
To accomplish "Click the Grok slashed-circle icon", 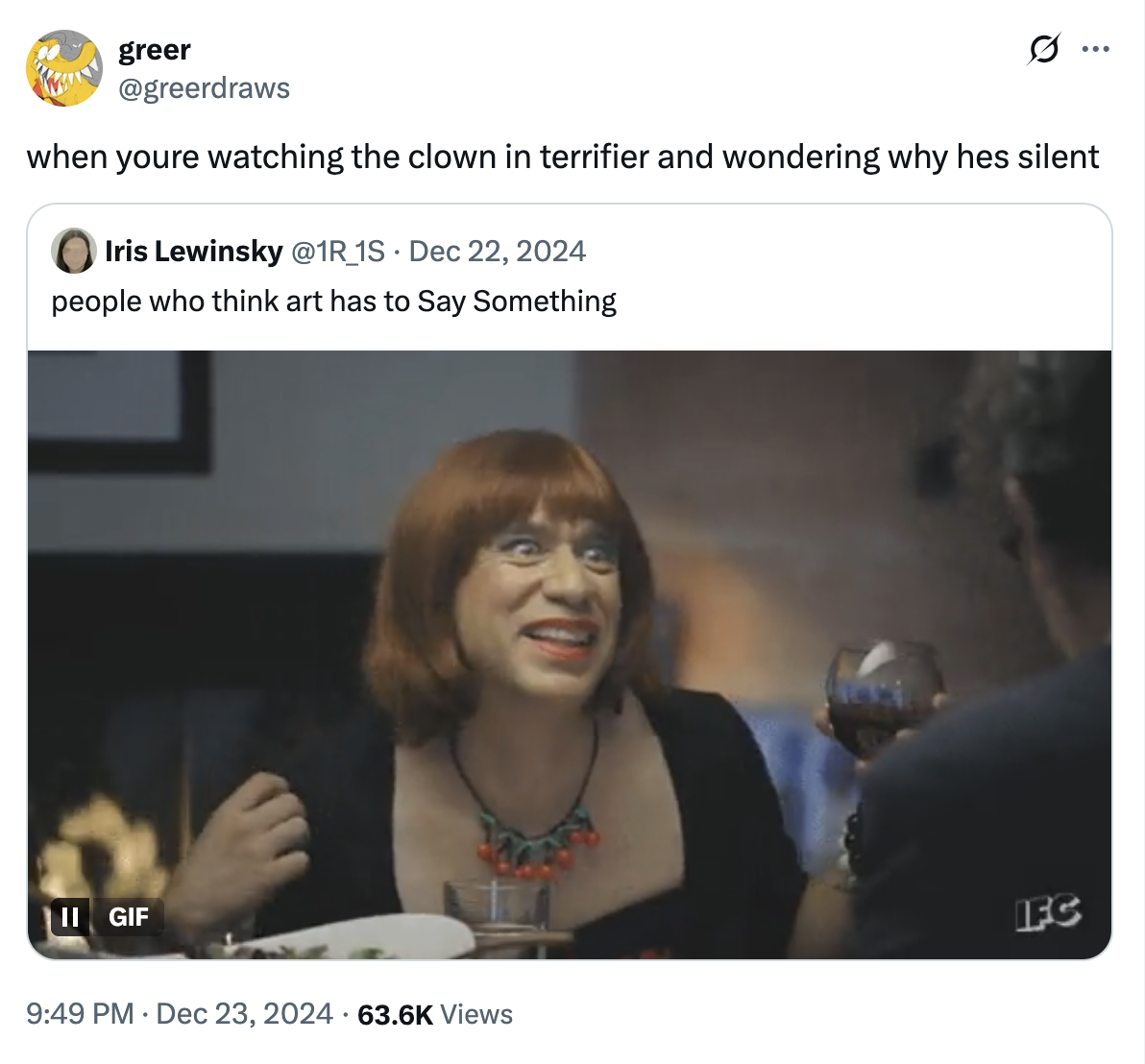I will click(x=1044, y=48).
